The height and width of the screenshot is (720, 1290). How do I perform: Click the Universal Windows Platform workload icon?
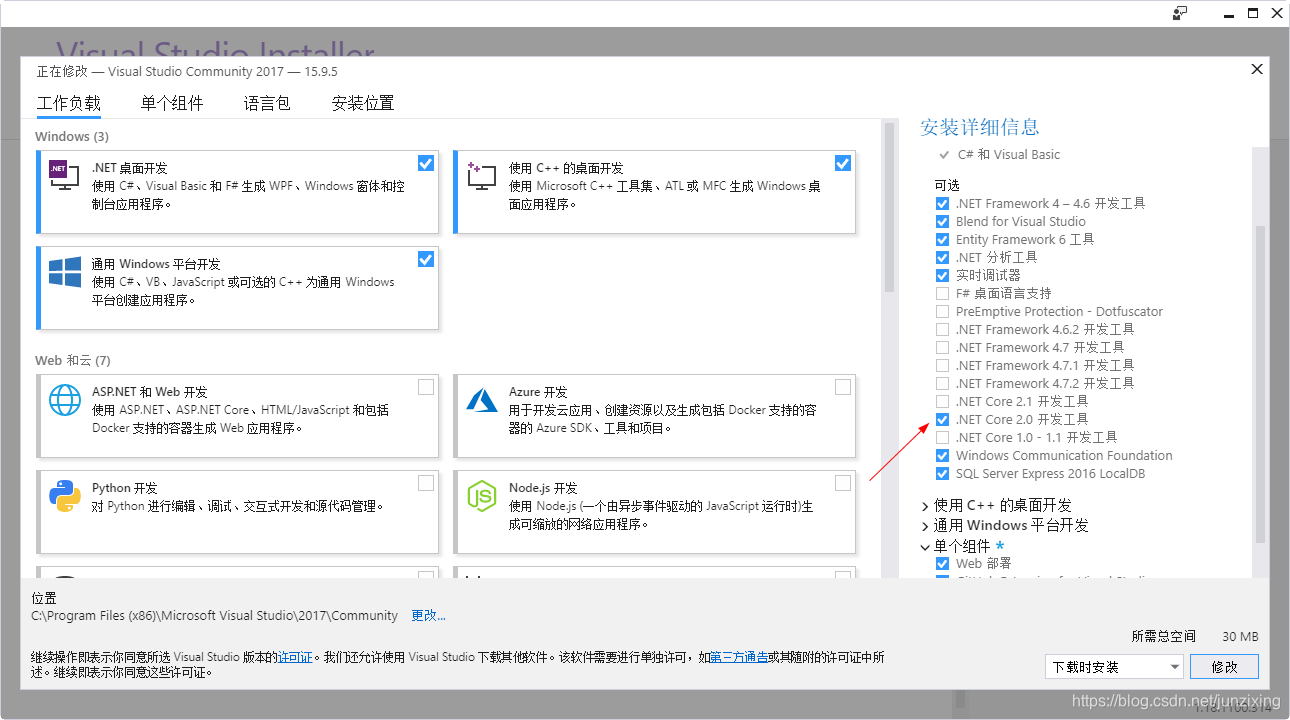(64, 272)
